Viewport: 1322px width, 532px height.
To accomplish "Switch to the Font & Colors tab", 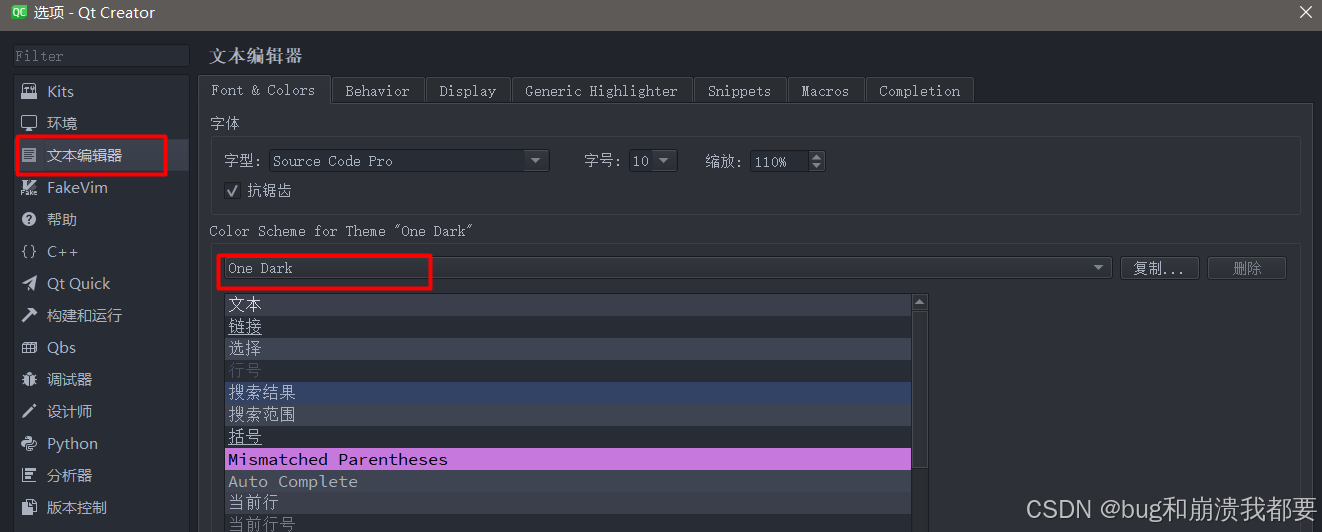I will 263,90.
